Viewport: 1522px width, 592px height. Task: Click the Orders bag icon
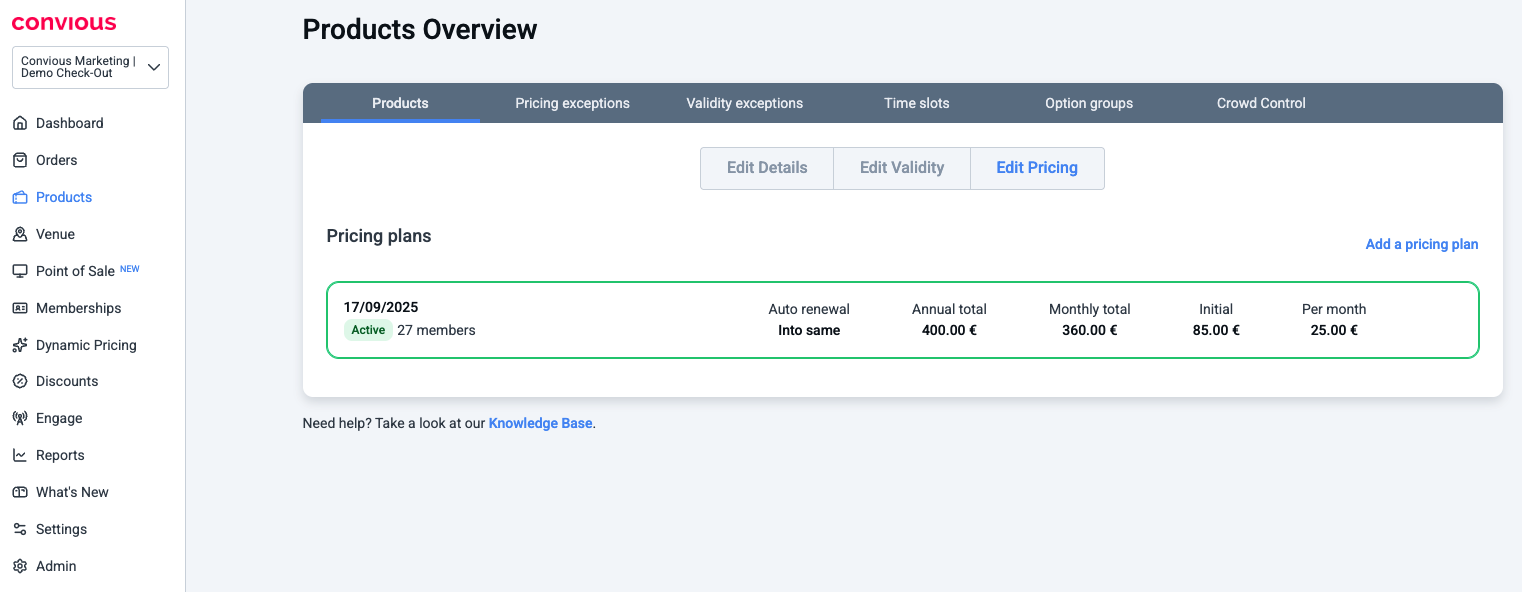[x=19, y=160]
